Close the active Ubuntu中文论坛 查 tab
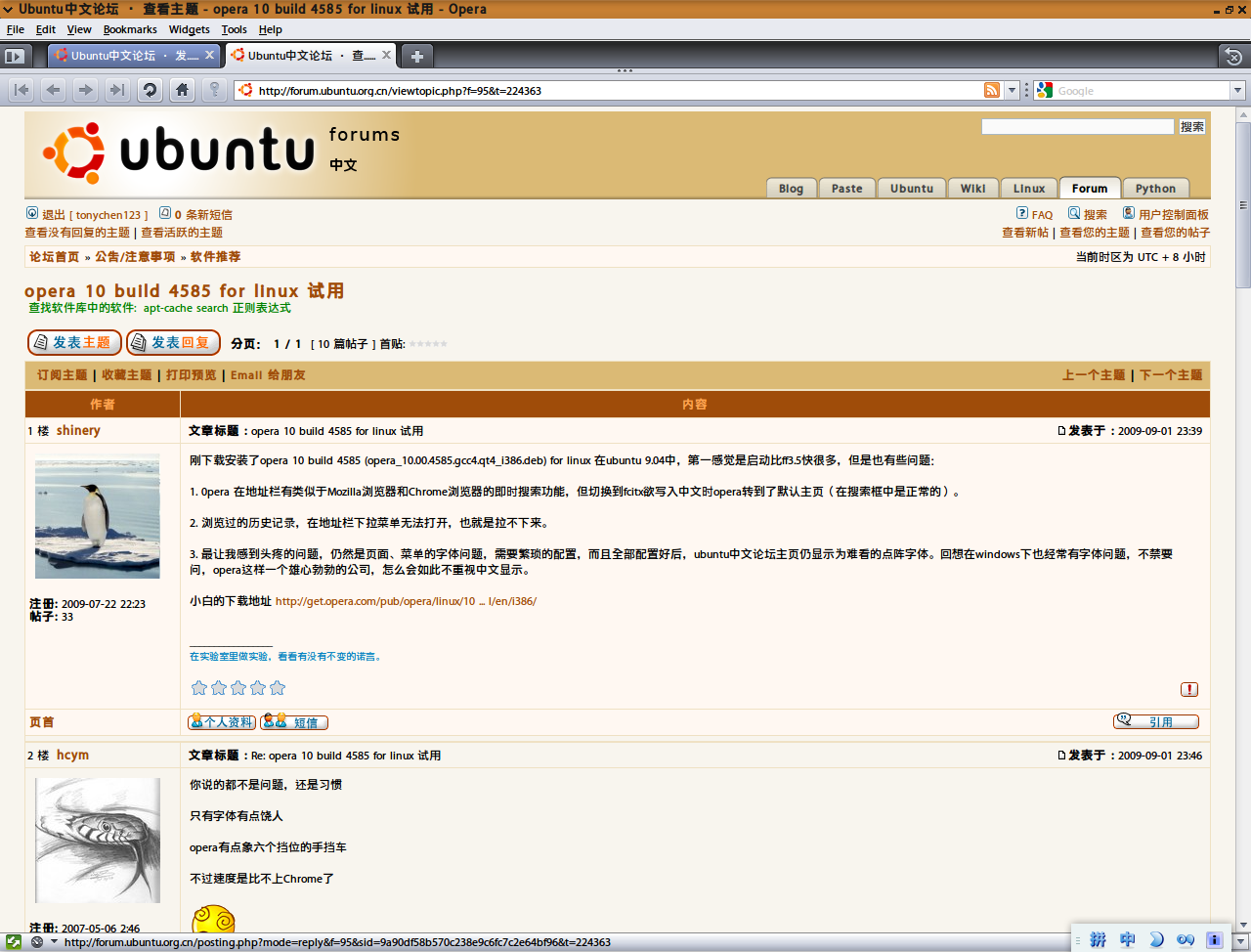 pos(387,55)
